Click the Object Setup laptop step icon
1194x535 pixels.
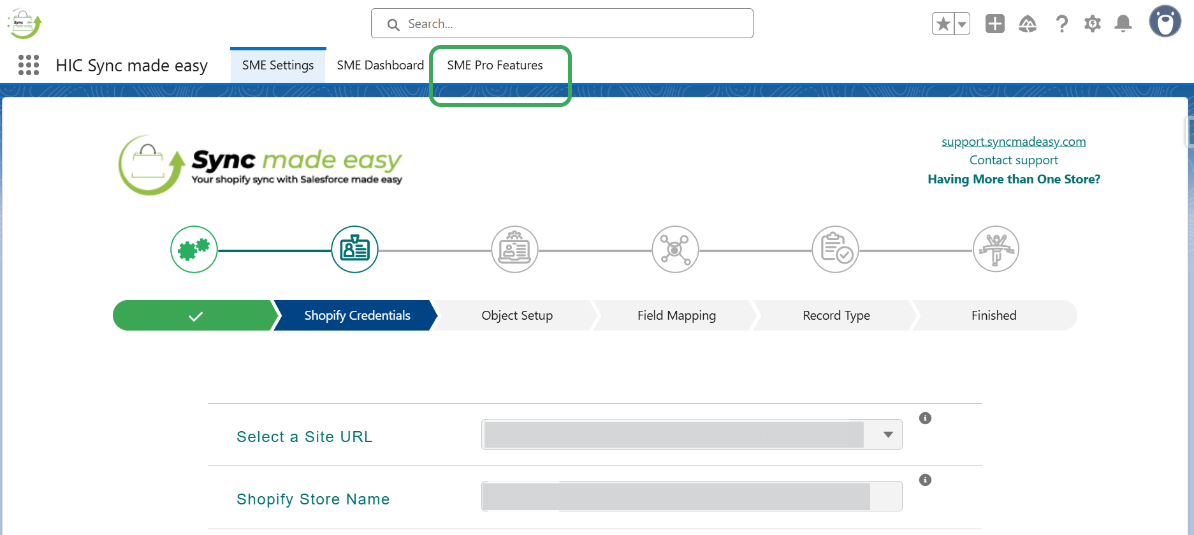click(515, 249)
